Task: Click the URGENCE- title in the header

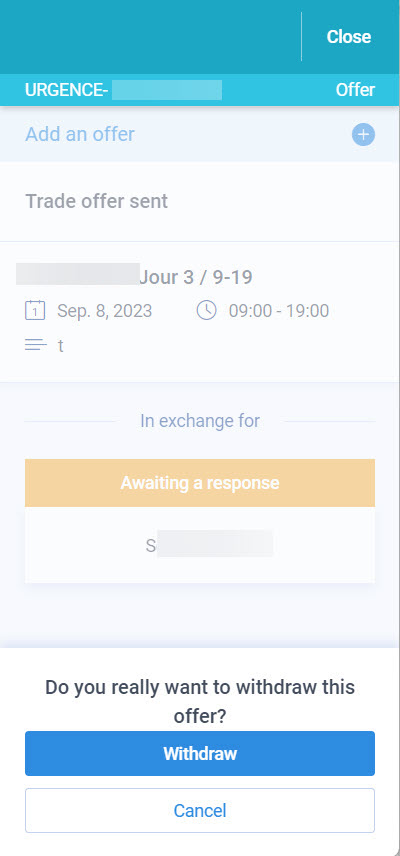Action: coord(67,90)
